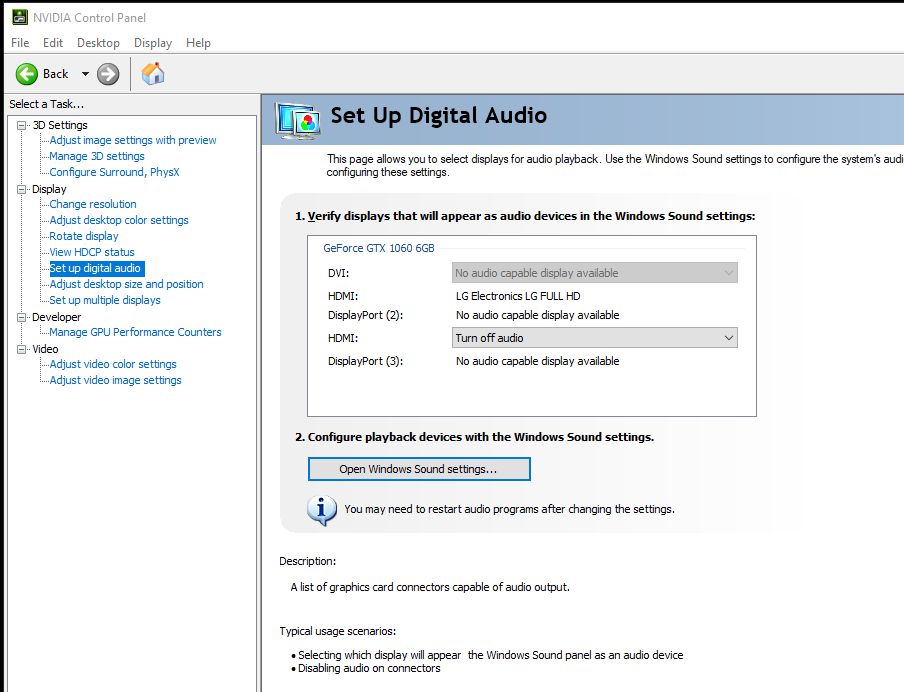Click the Display category label in tree
Screen dimensions: 904x692
click(49, 189)
